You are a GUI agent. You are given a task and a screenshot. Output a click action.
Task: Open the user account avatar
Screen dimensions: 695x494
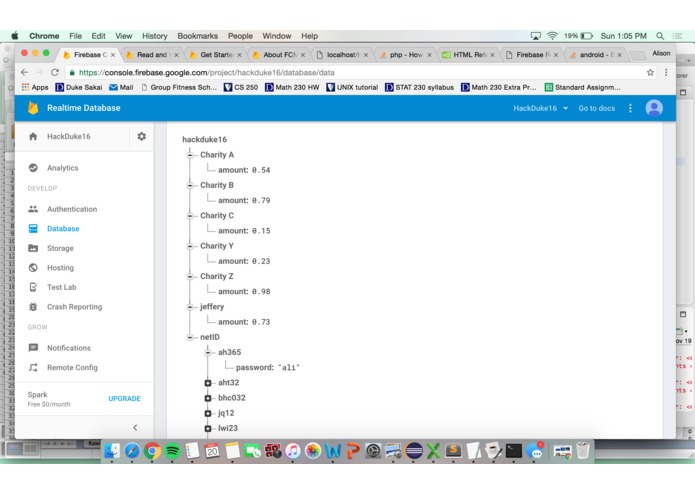pyautogui.click(x=654, y=108)
